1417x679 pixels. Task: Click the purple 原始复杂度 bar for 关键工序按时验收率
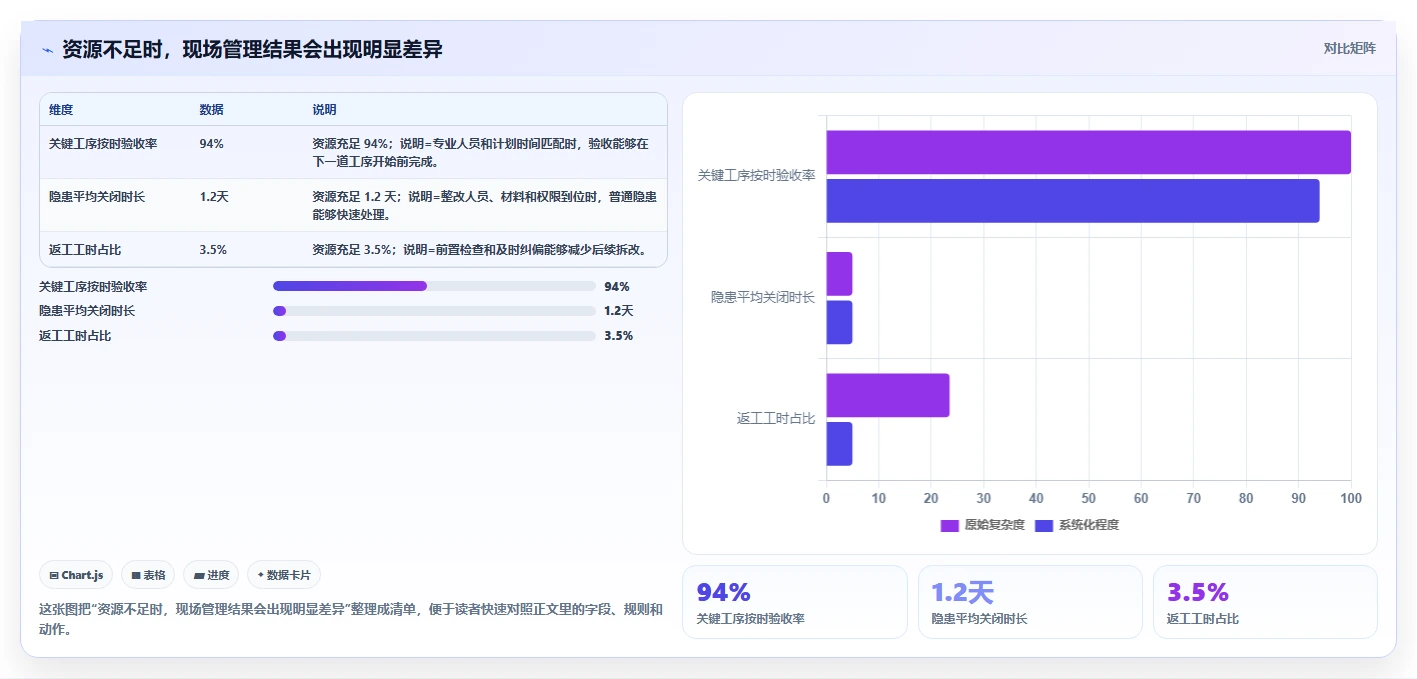1088,152
